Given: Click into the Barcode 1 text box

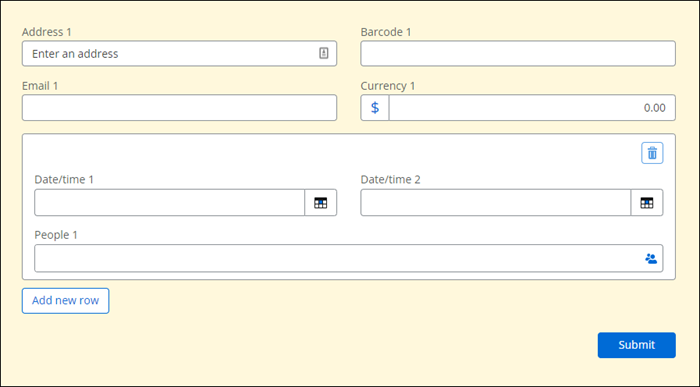Looking at the screenshot, I should 518,54.
